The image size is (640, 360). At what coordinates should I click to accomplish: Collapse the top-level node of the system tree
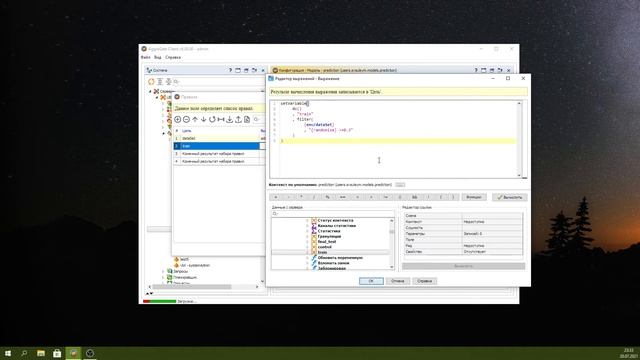tap(150, 91)
